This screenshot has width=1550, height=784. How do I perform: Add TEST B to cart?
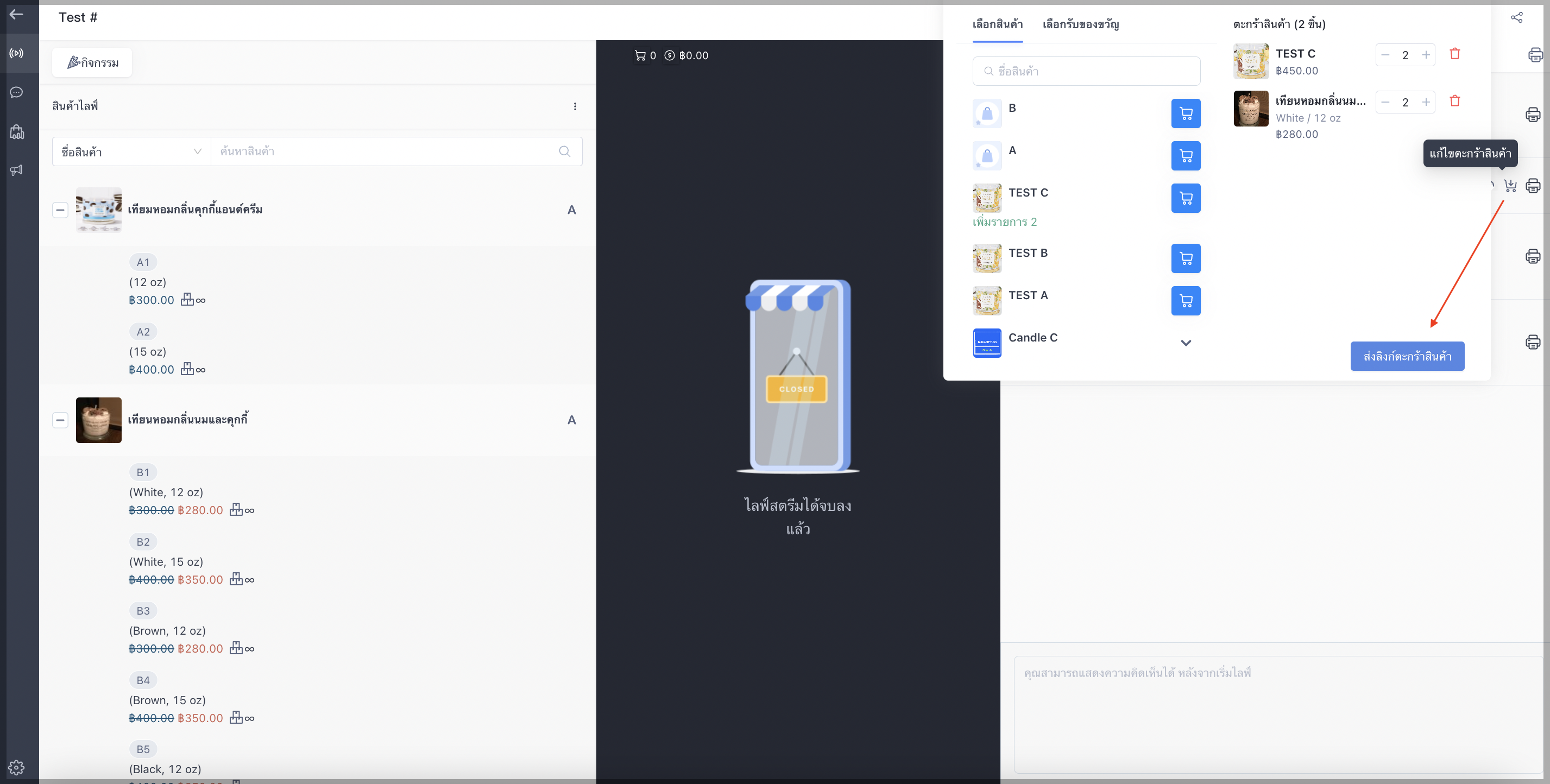tap(1186, 258)
